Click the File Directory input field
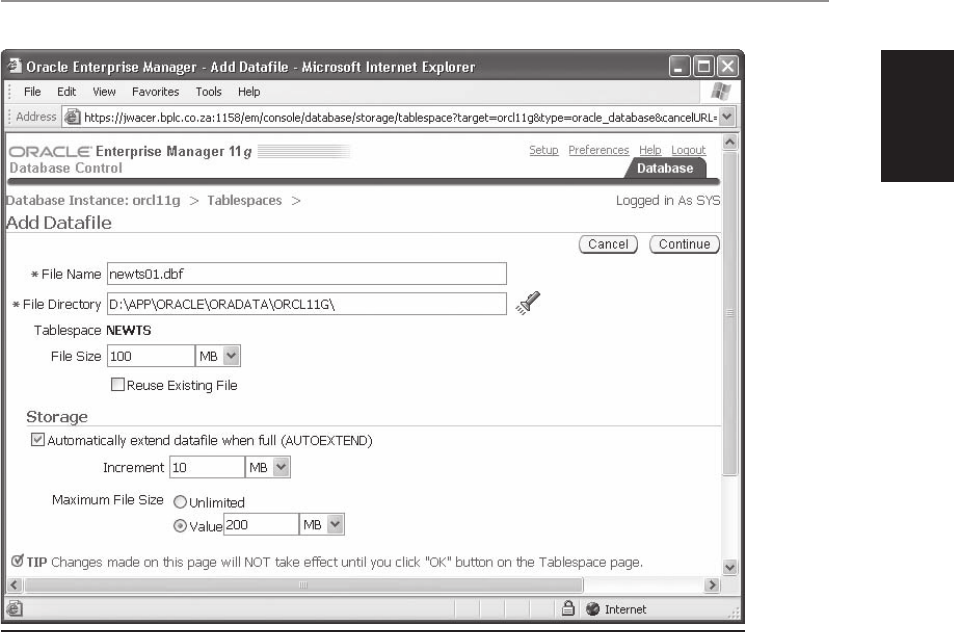The width and height of the screenshot is (954, 632). (307, 304)
